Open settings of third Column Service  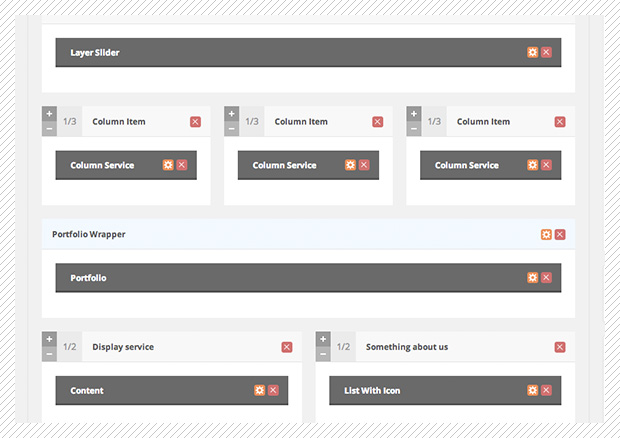click(x=533, y=165)
